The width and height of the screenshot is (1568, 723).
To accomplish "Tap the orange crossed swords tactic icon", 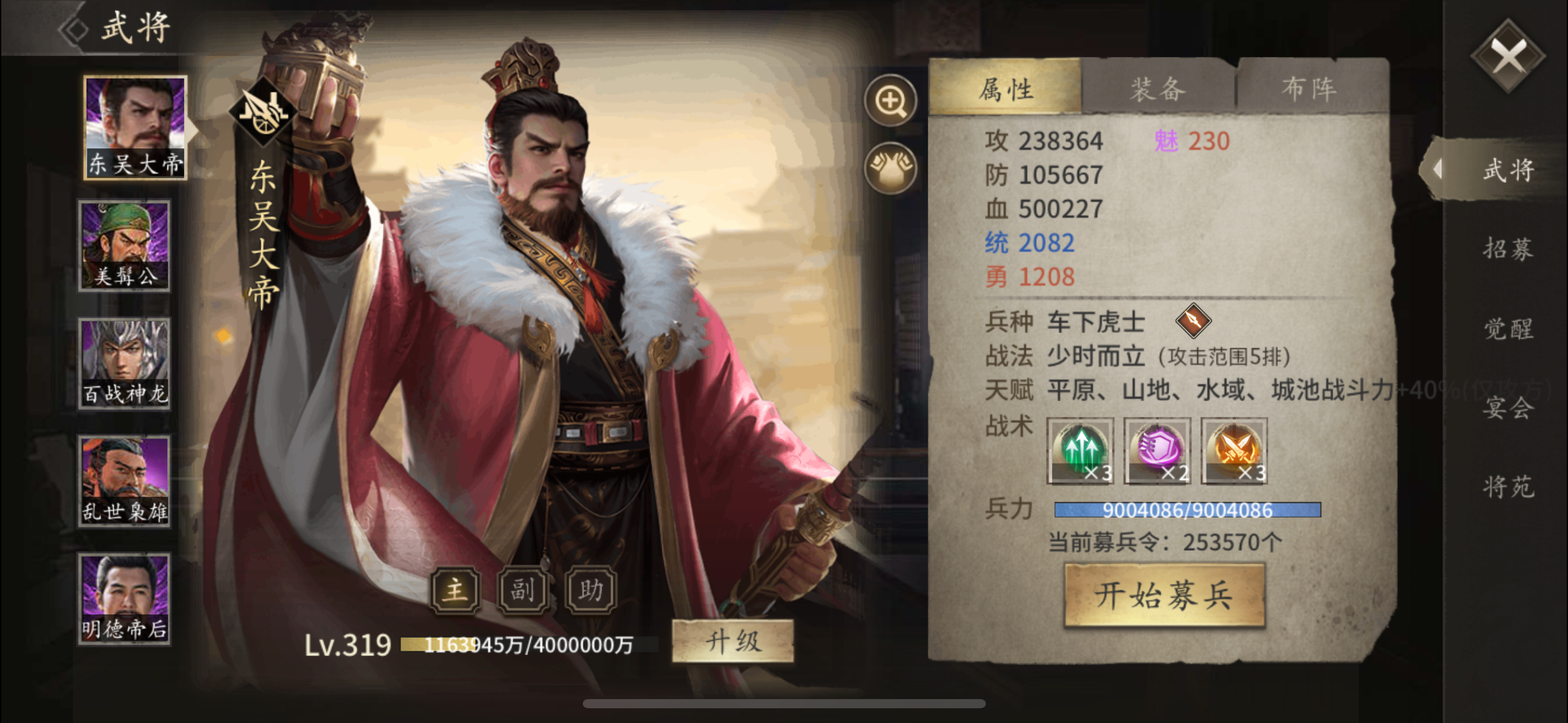I will [x=1234, y=451].
